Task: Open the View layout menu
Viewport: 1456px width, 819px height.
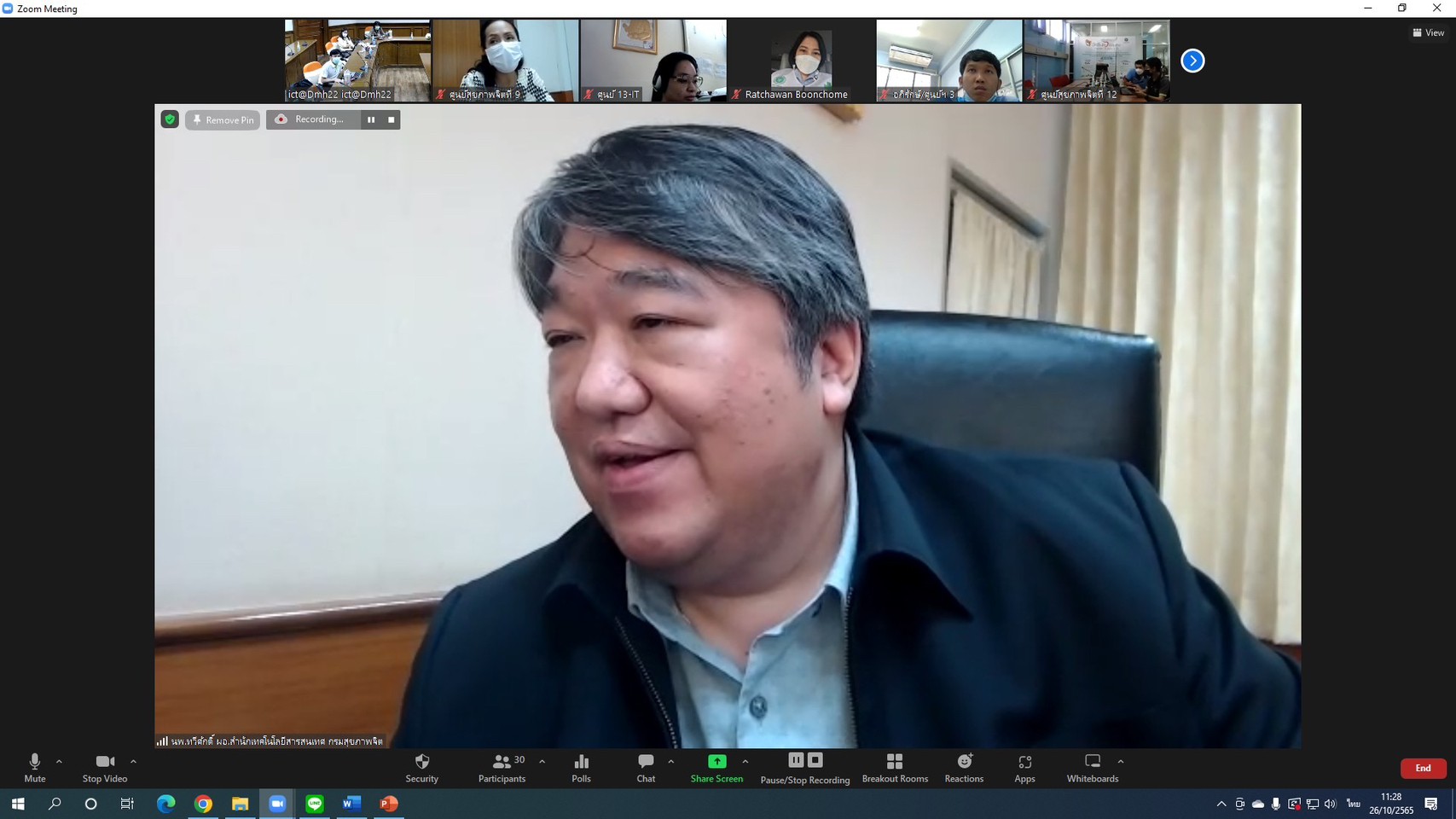Action: (1429, 33)
